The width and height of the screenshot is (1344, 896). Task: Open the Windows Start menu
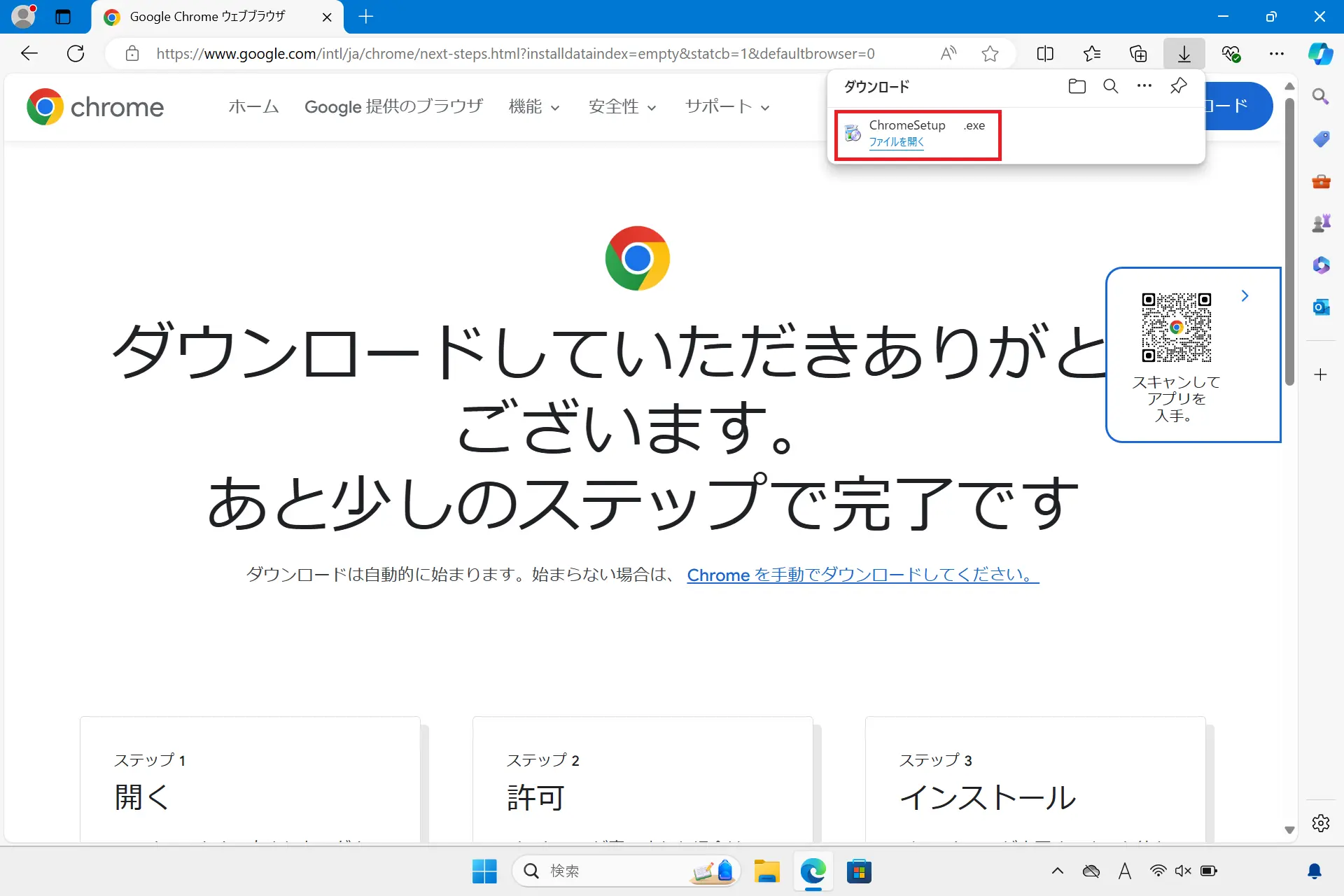point(484,871)
